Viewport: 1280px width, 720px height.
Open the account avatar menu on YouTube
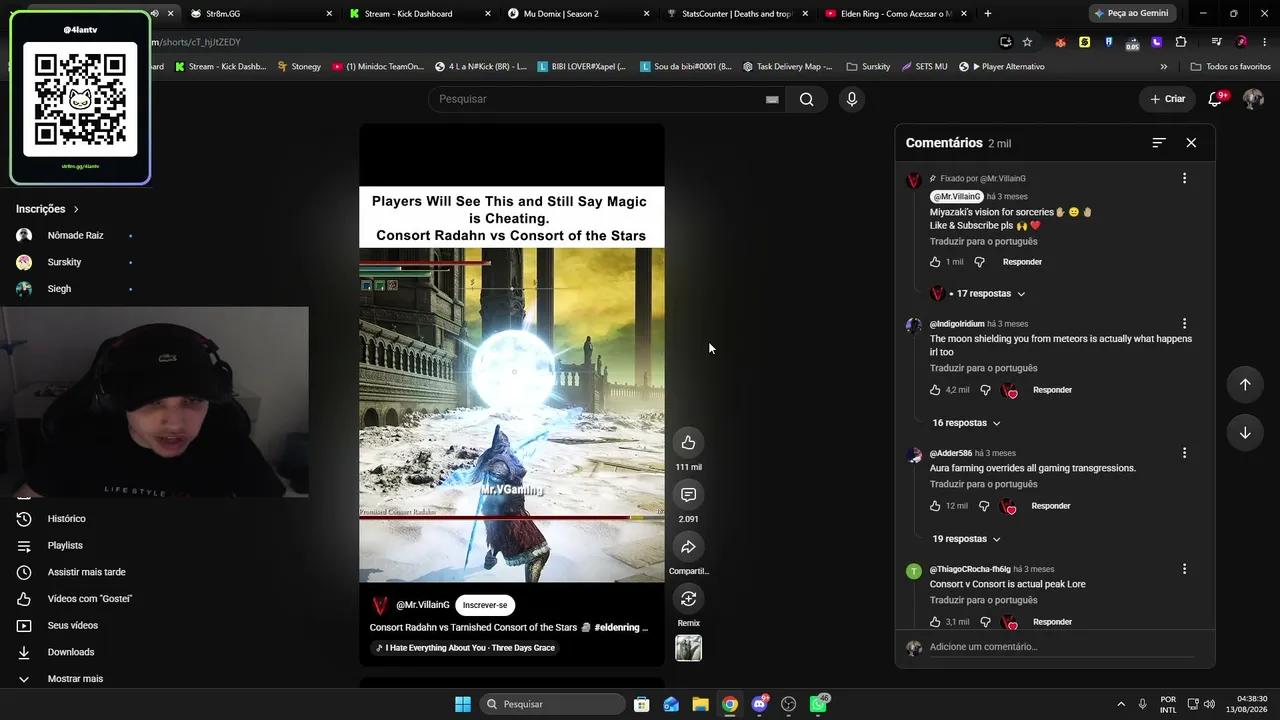(x=1253, y=99)
